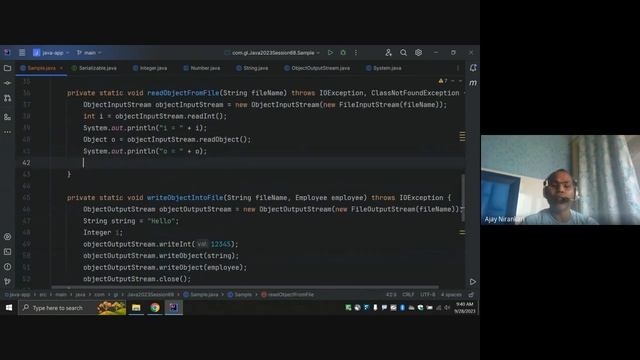Expand the com.gl.Java2023Session68.Sample run configuration list

(x=273, y=53)
